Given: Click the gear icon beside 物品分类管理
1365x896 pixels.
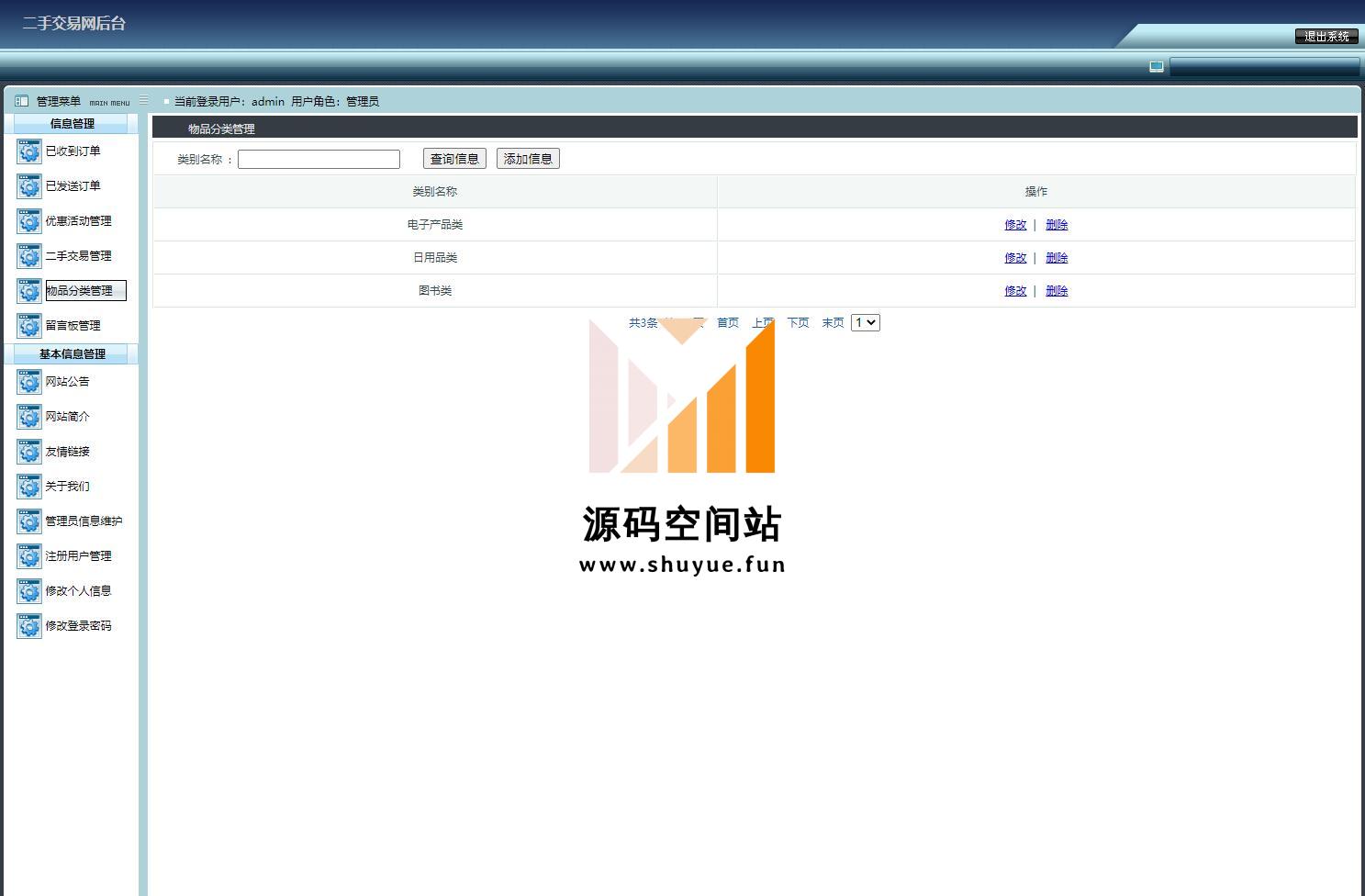Looking at the screenshot, I should click(x=29, y=291).
